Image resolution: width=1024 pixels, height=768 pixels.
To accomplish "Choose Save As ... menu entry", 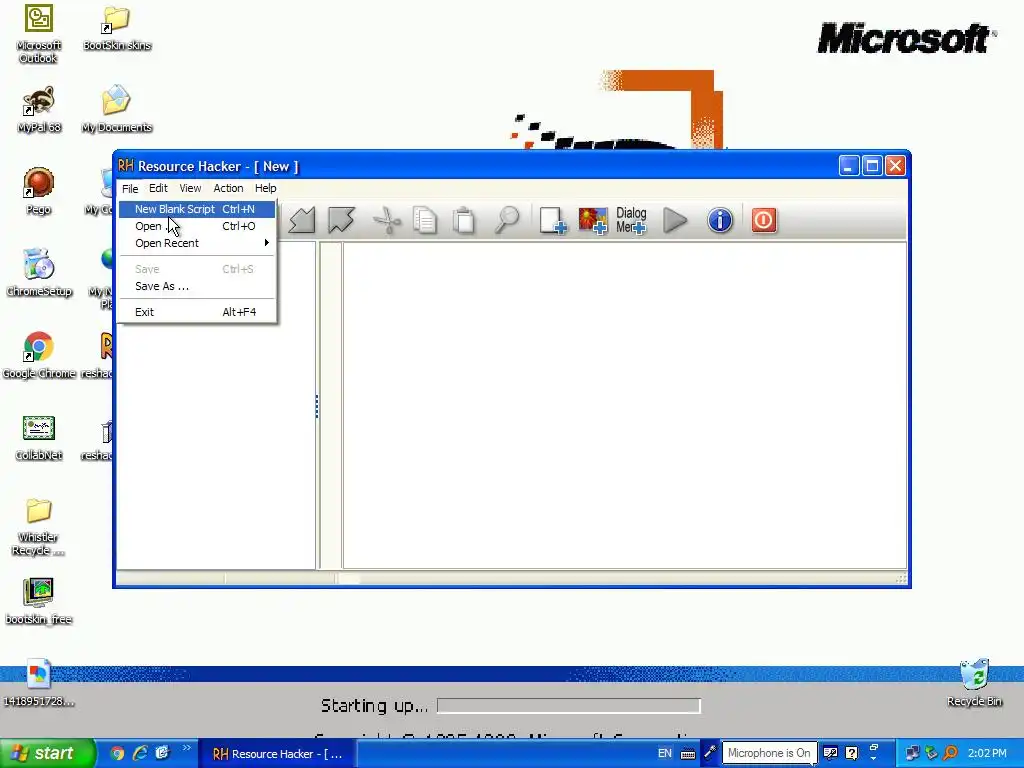I will point(197,286).
